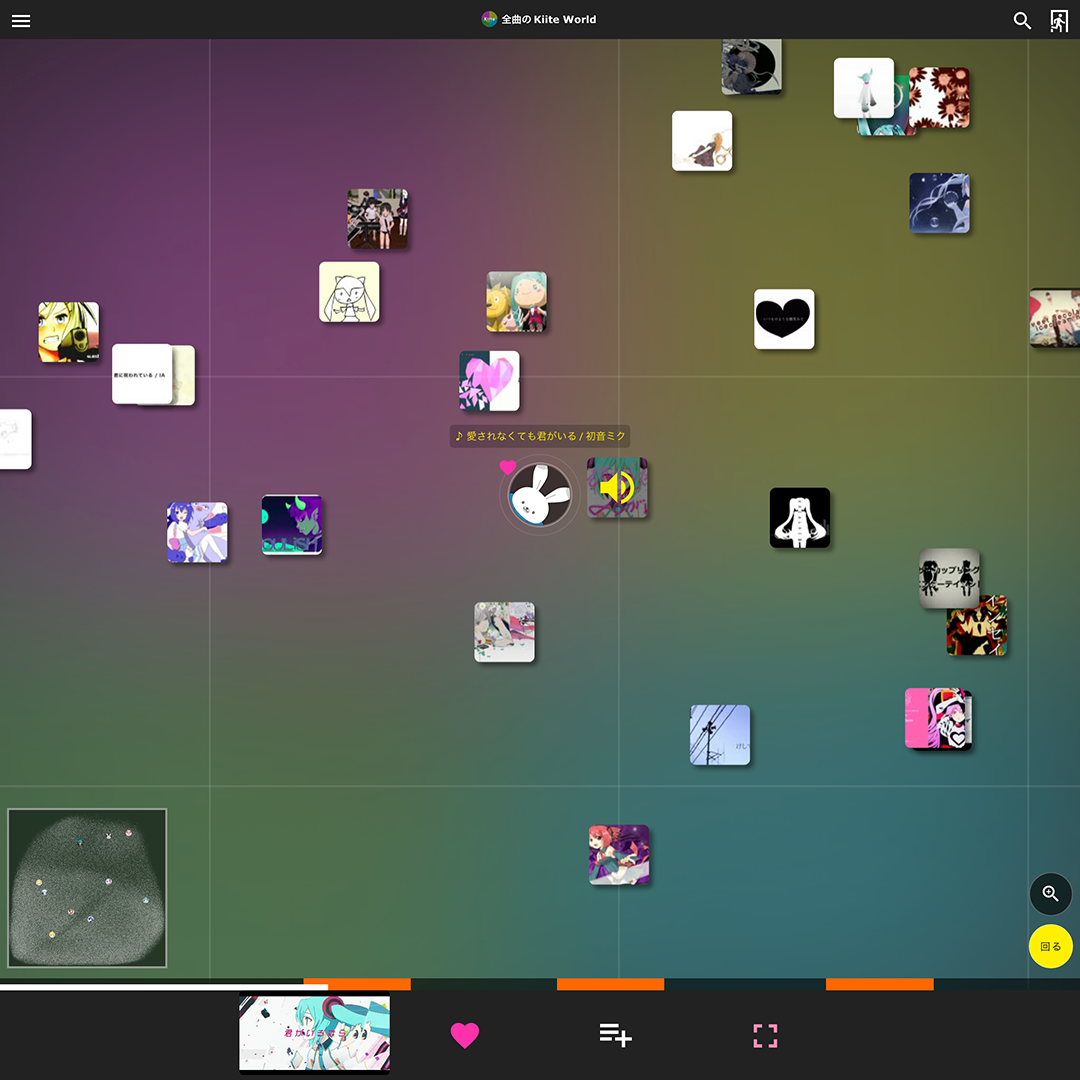Select the red and white flowers tile
Image resolution: width=1080 pixels, height=1080 pixels.
pos(939,98)
